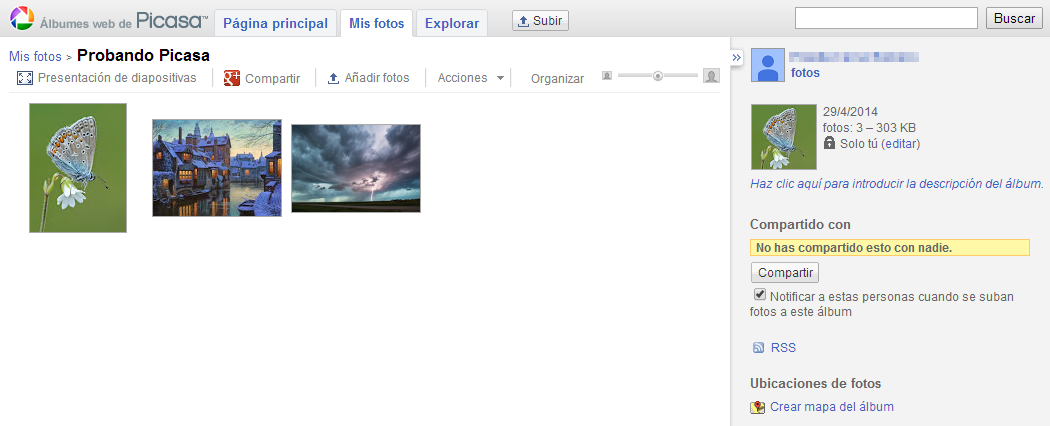The image size is (1050, 426).
Task: Click the 29/4/2014 album date
Action: pyautogui.click(x=850, y=112)
